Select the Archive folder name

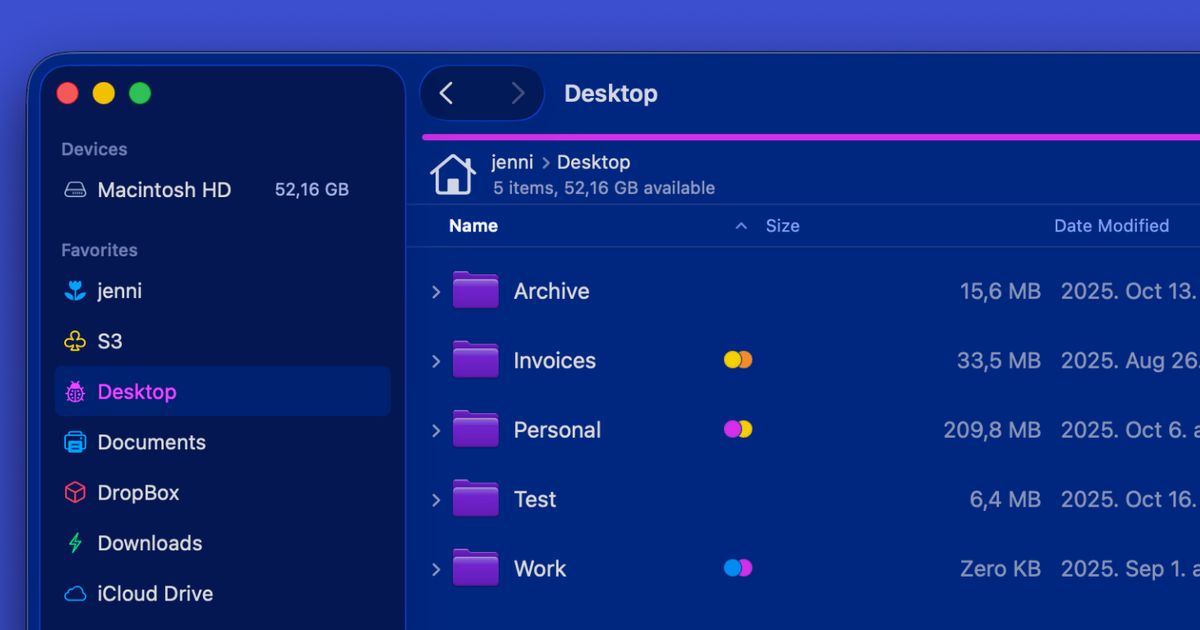pyautogui.click(x=551, y=291)
